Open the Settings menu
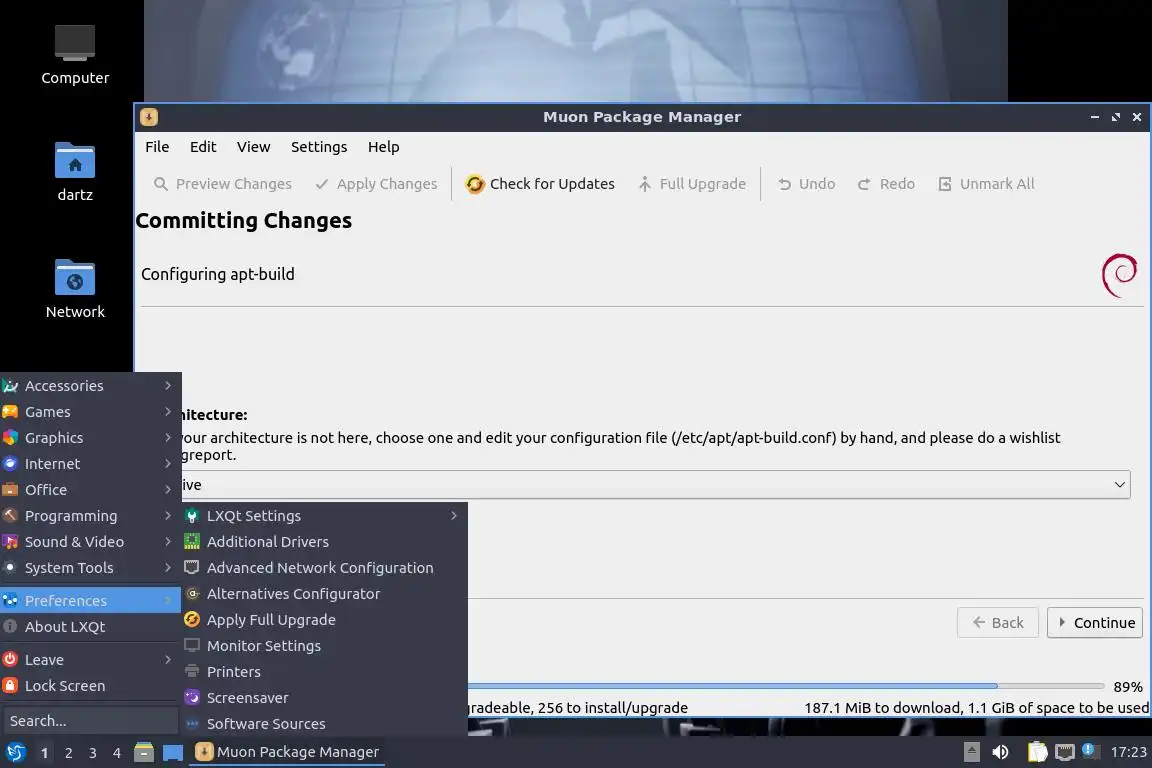Screen dimensions: 1152x768 [319, 147]
